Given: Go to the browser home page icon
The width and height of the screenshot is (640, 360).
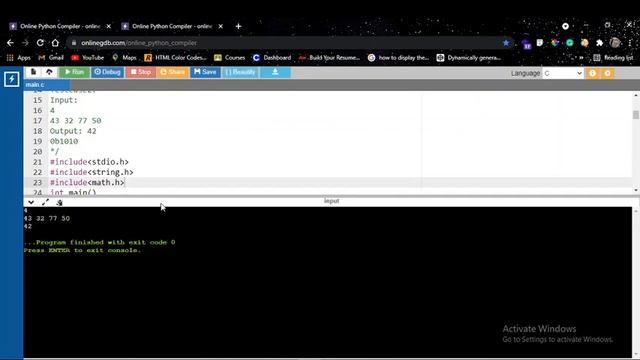Looking at the screenshot, I should pos(55,42).
